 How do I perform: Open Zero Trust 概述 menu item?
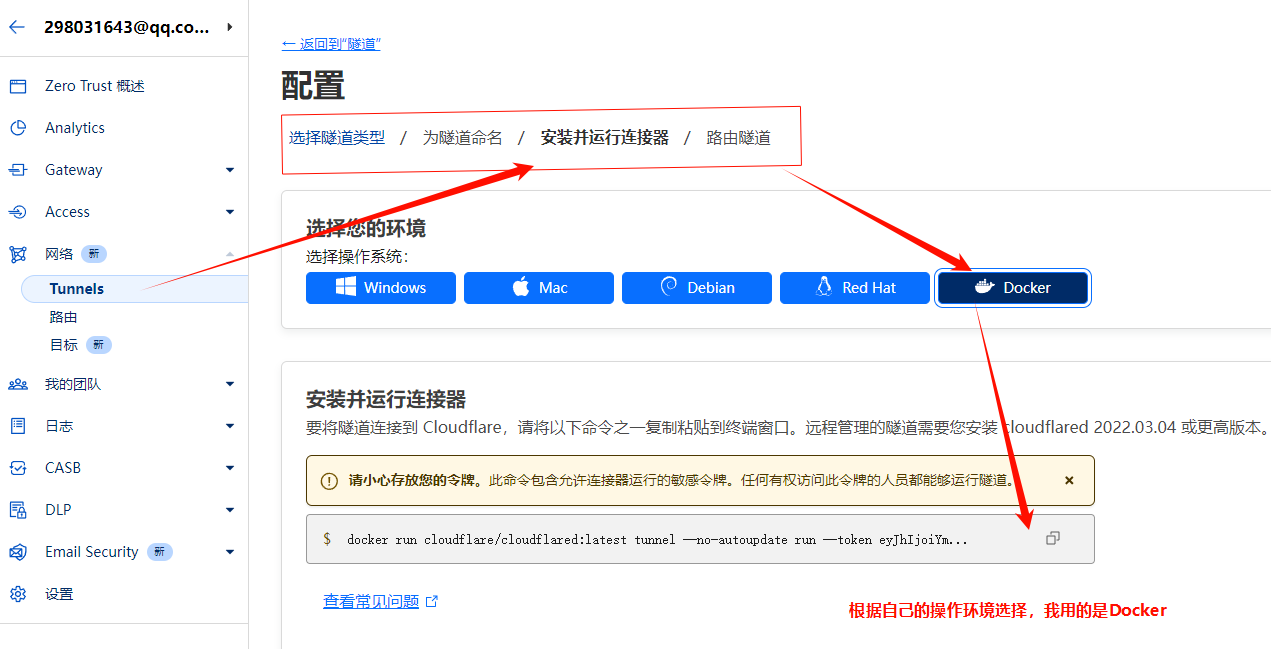point(95,86)
